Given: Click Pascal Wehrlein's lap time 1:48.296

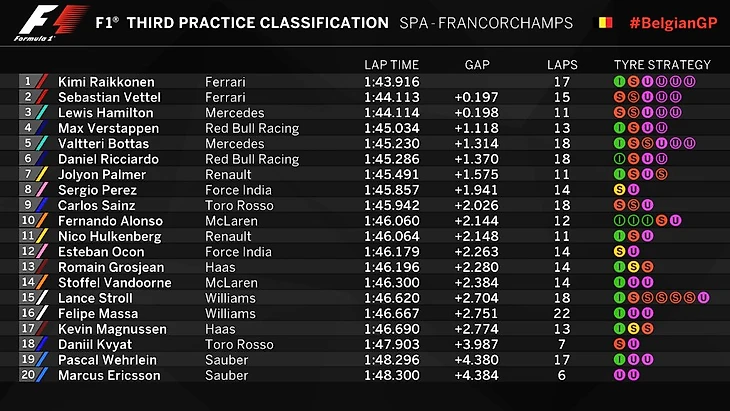Looking at the screenshot, I should tap(392, 360).
